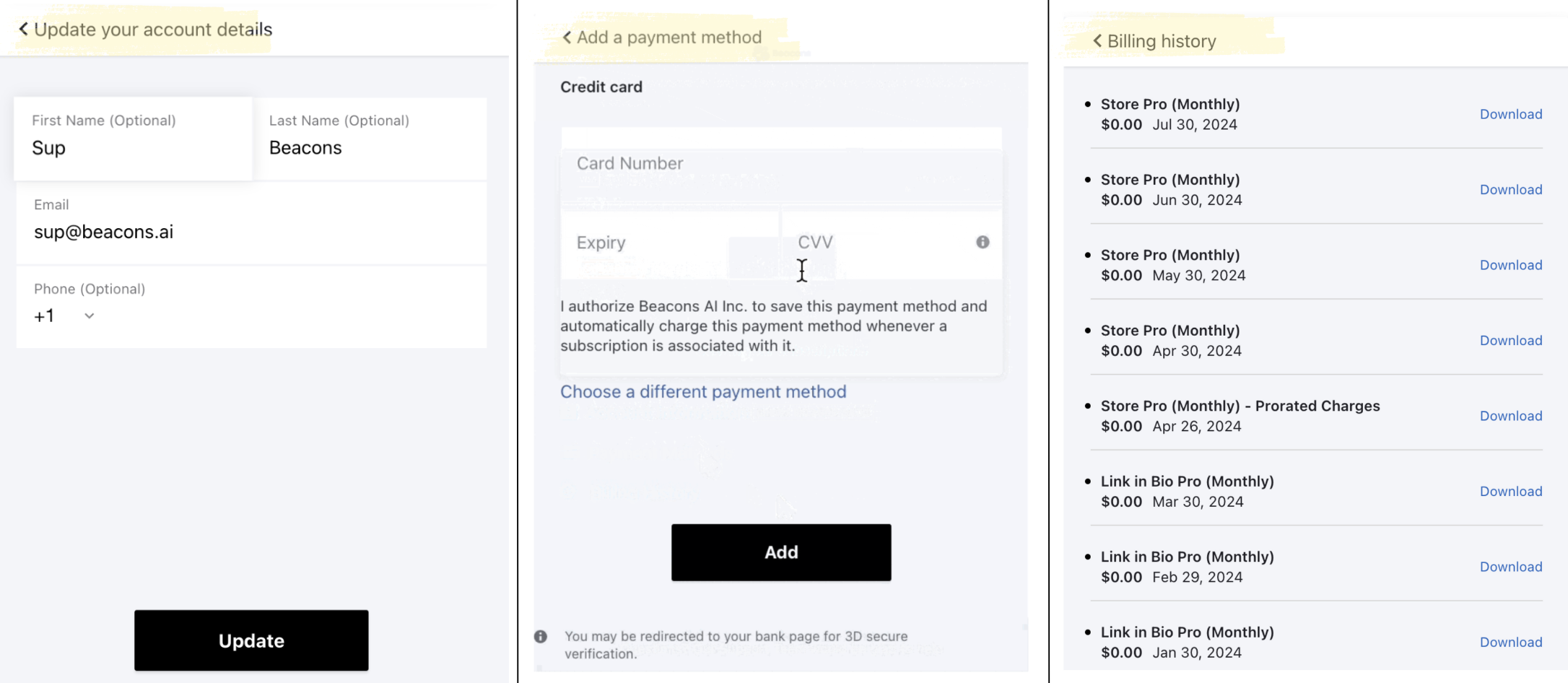
Task: Click the black Update button
Action: (251, 640)
